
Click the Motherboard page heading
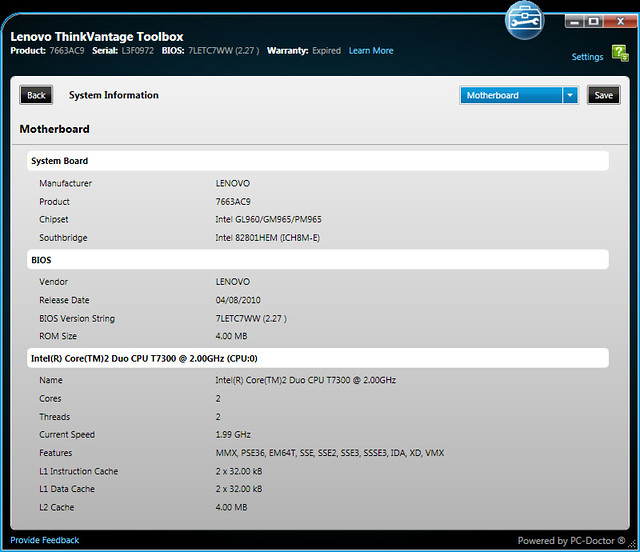point(54,129)
